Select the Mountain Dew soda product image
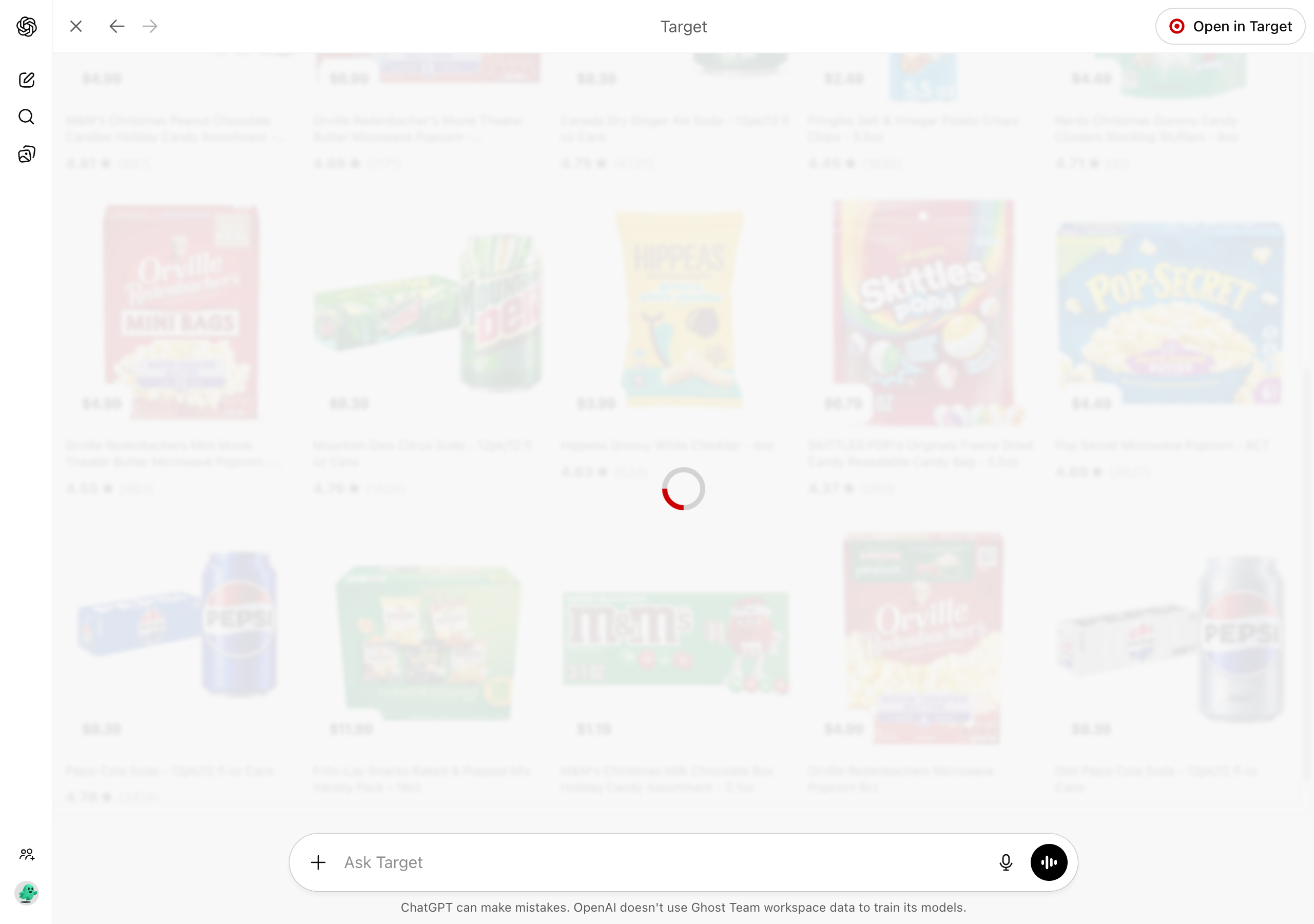 tap(428, 313)
